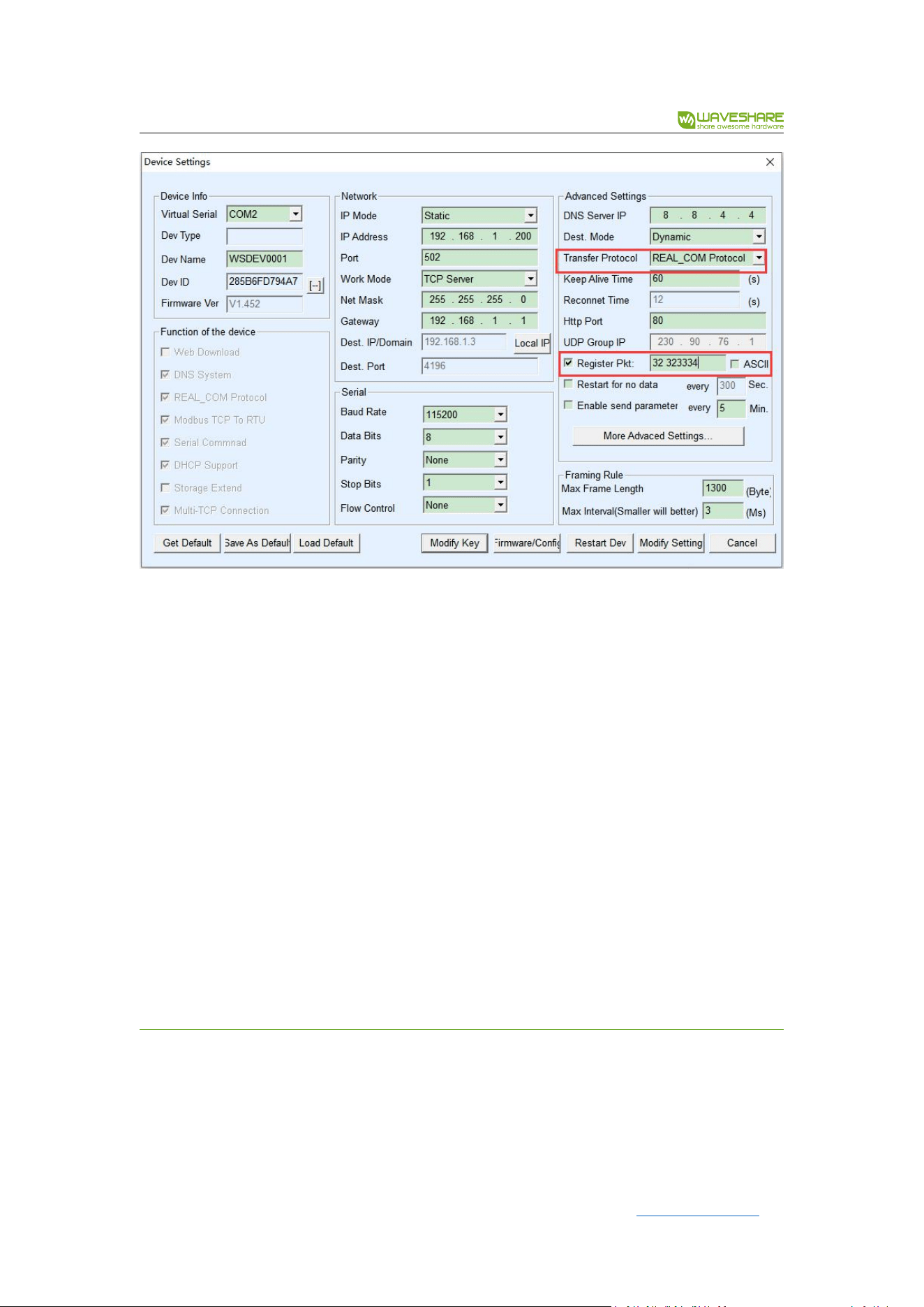Enable the Register Pkt checkbox
This screenshot has width=924, height=1307.
568,363
